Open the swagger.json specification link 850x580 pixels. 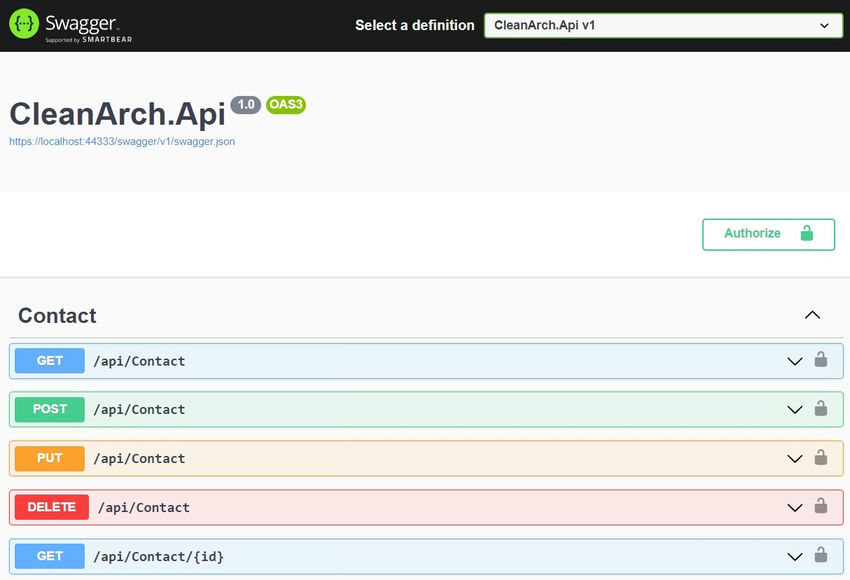(x=121, y=141)
